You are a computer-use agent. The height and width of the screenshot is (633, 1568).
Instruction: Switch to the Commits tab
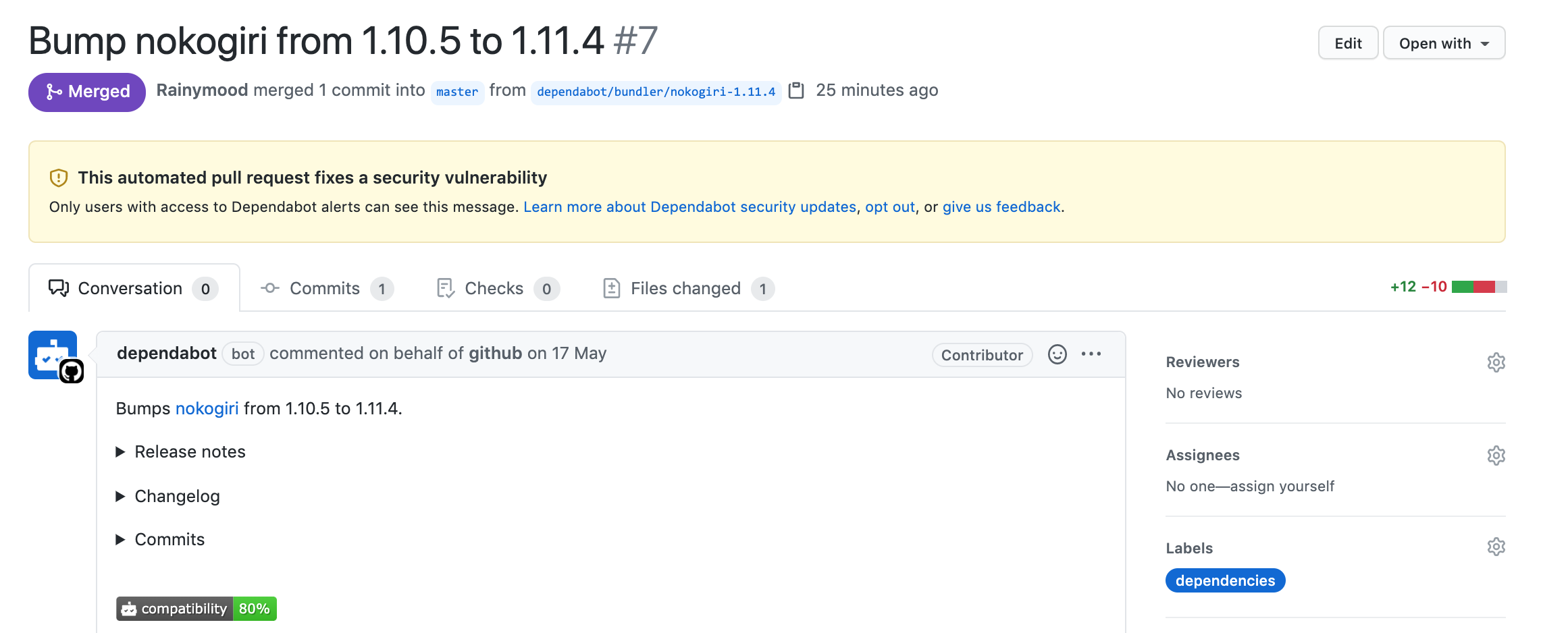pyautogui.click(x=326, y=289)
